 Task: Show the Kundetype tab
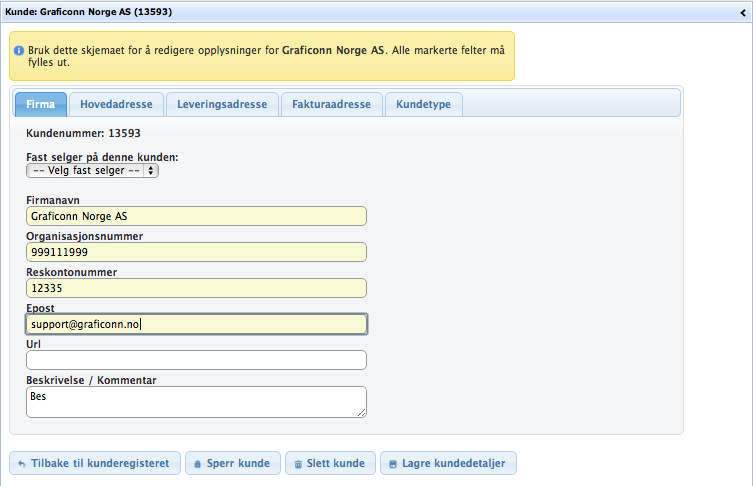(424, 105)
